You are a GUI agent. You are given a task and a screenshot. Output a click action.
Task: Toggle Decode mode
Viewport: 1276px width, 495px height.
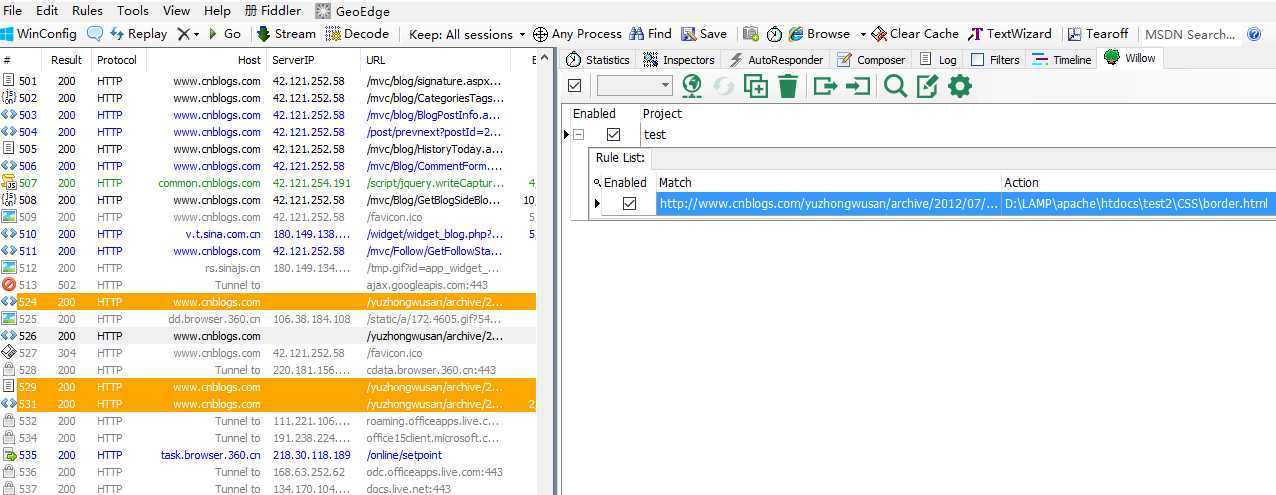(x=357, y=33)
